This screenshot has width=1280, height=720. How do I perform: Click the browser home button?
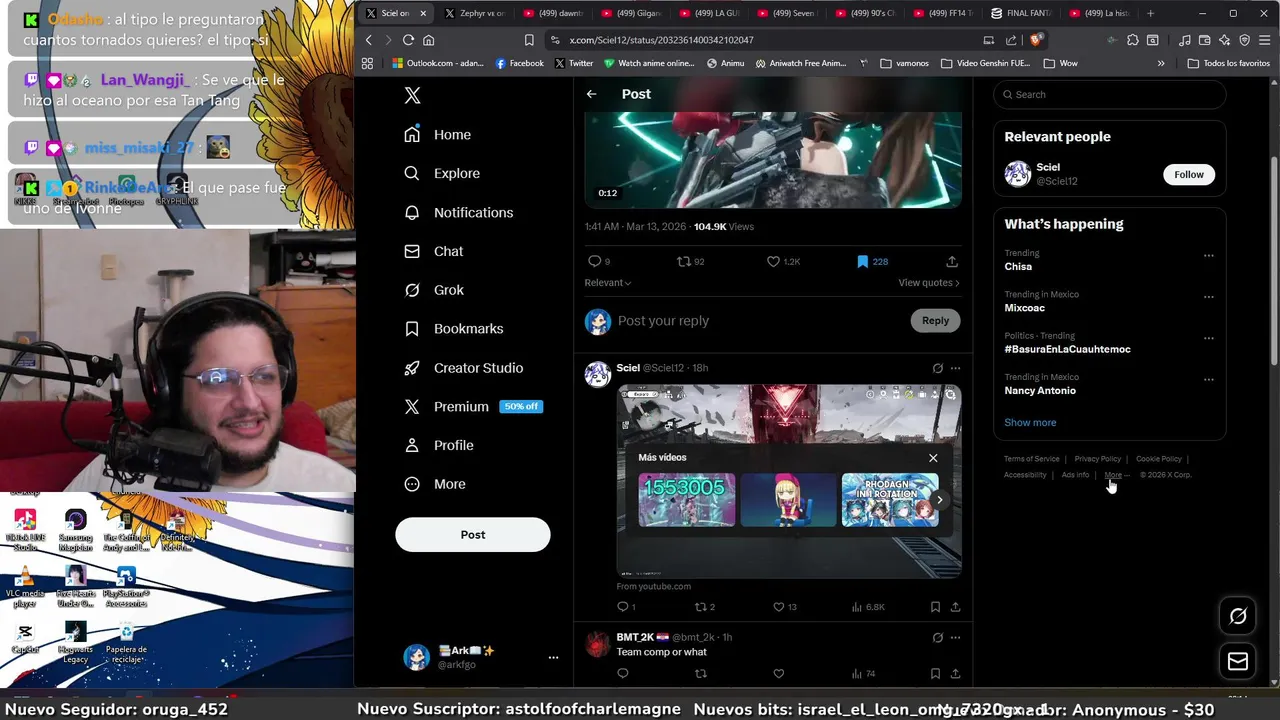429,40
